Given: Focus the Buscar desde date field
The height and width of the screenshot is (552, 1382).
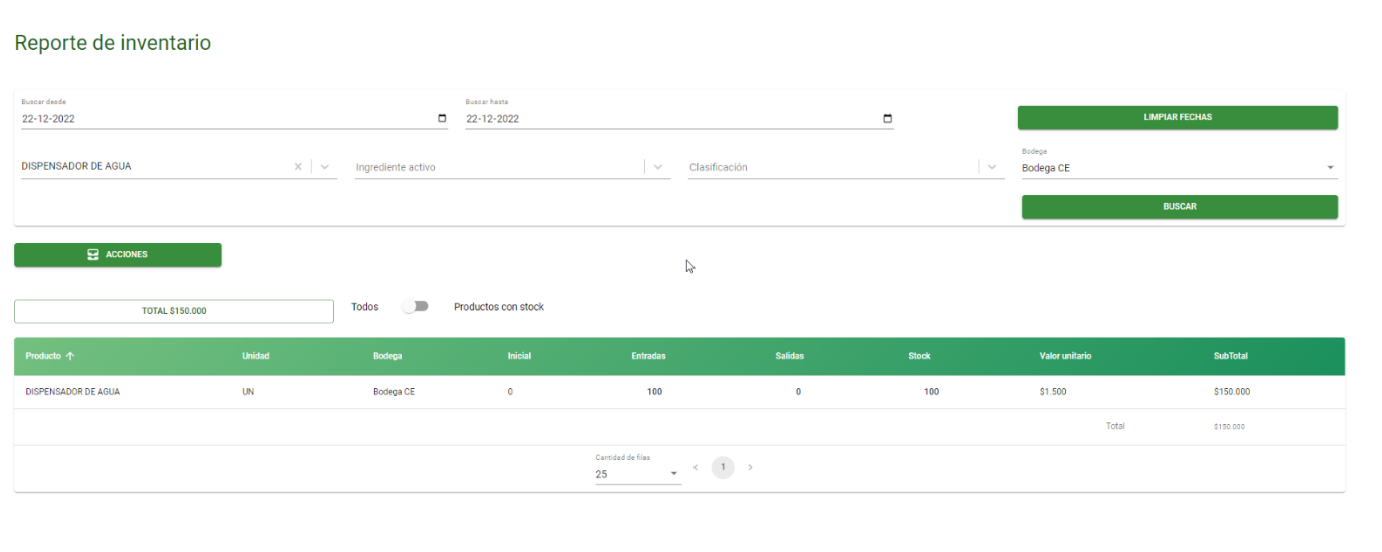Looking at the screenshot, I should pyautogui.click(x=235, y=119).
